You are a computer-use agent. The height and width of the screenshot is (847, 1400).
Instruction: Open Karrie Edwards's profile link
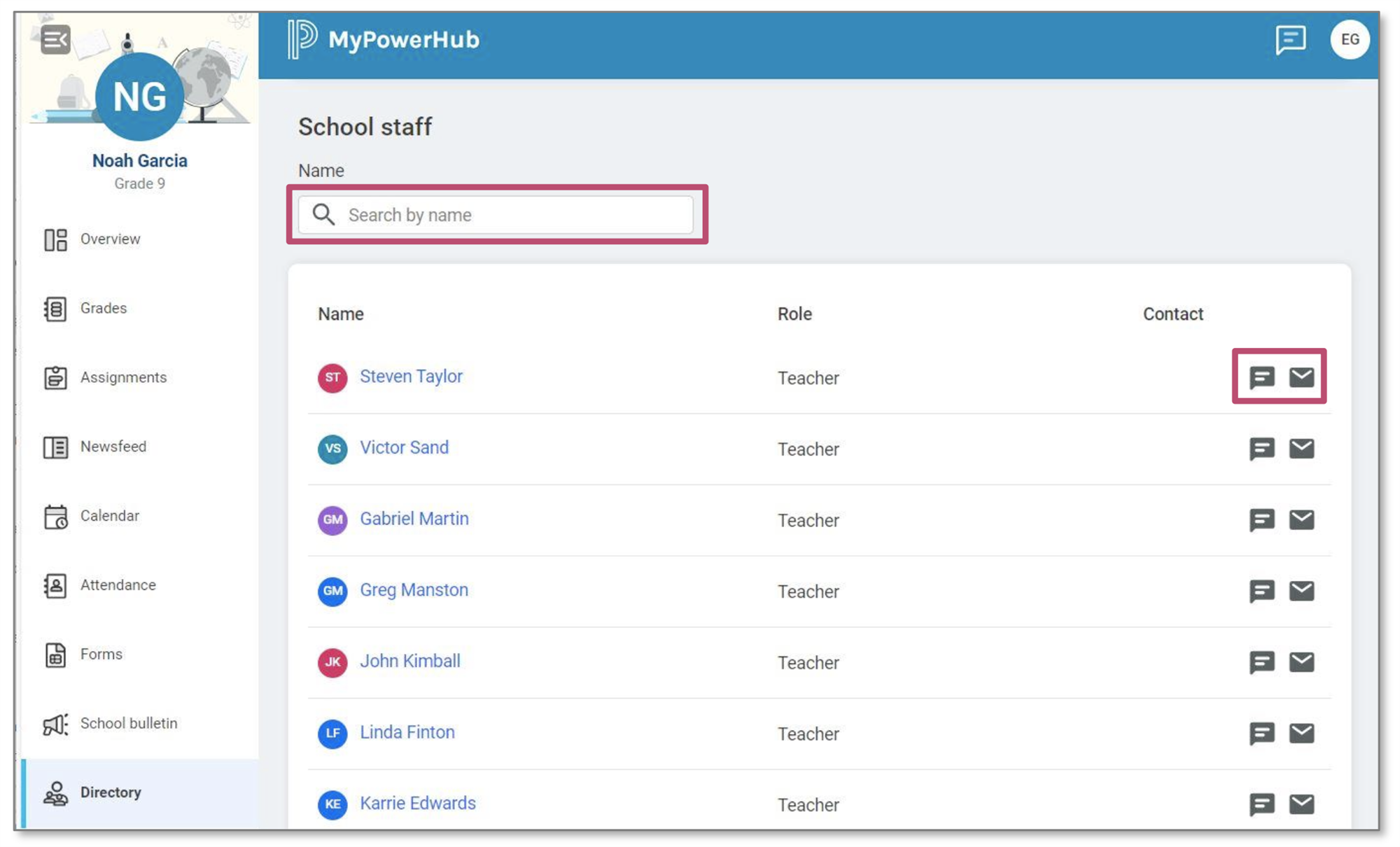pyautogui.click(x=417, y=804)
